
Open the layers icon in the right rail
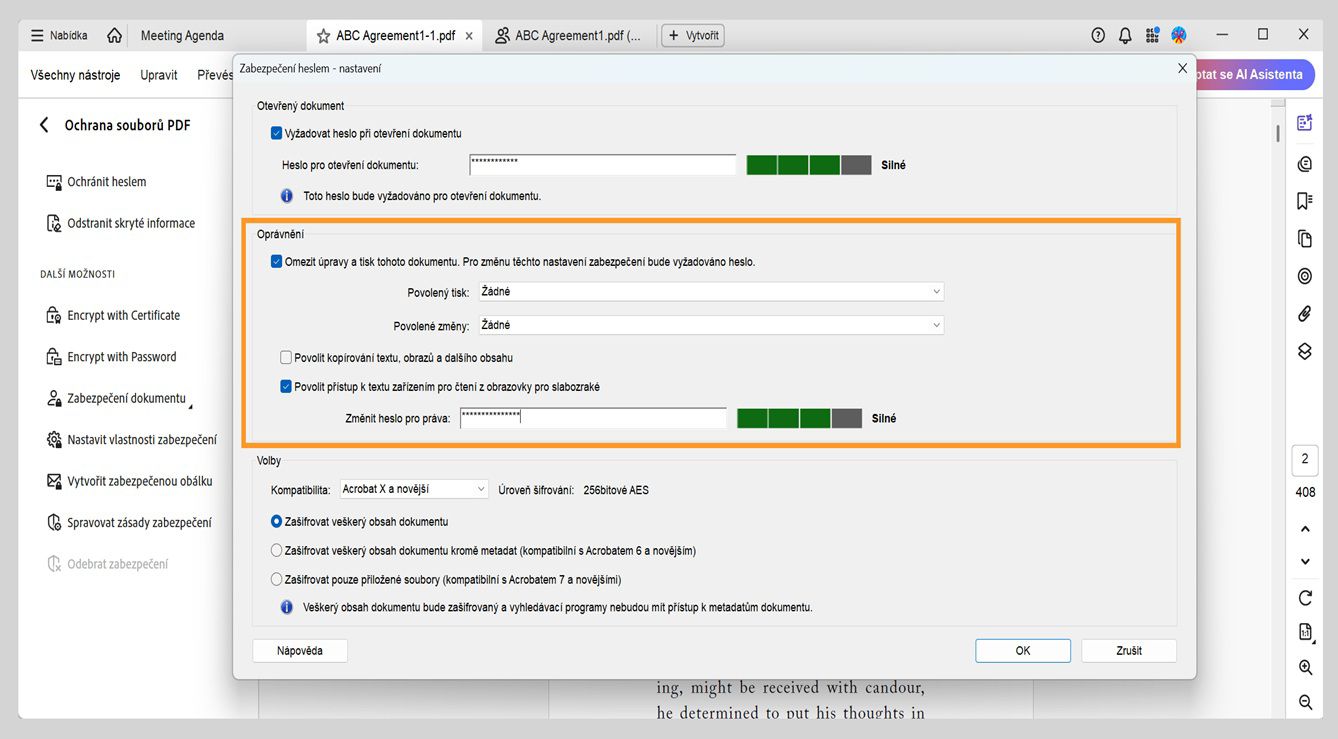[1304, 351]
